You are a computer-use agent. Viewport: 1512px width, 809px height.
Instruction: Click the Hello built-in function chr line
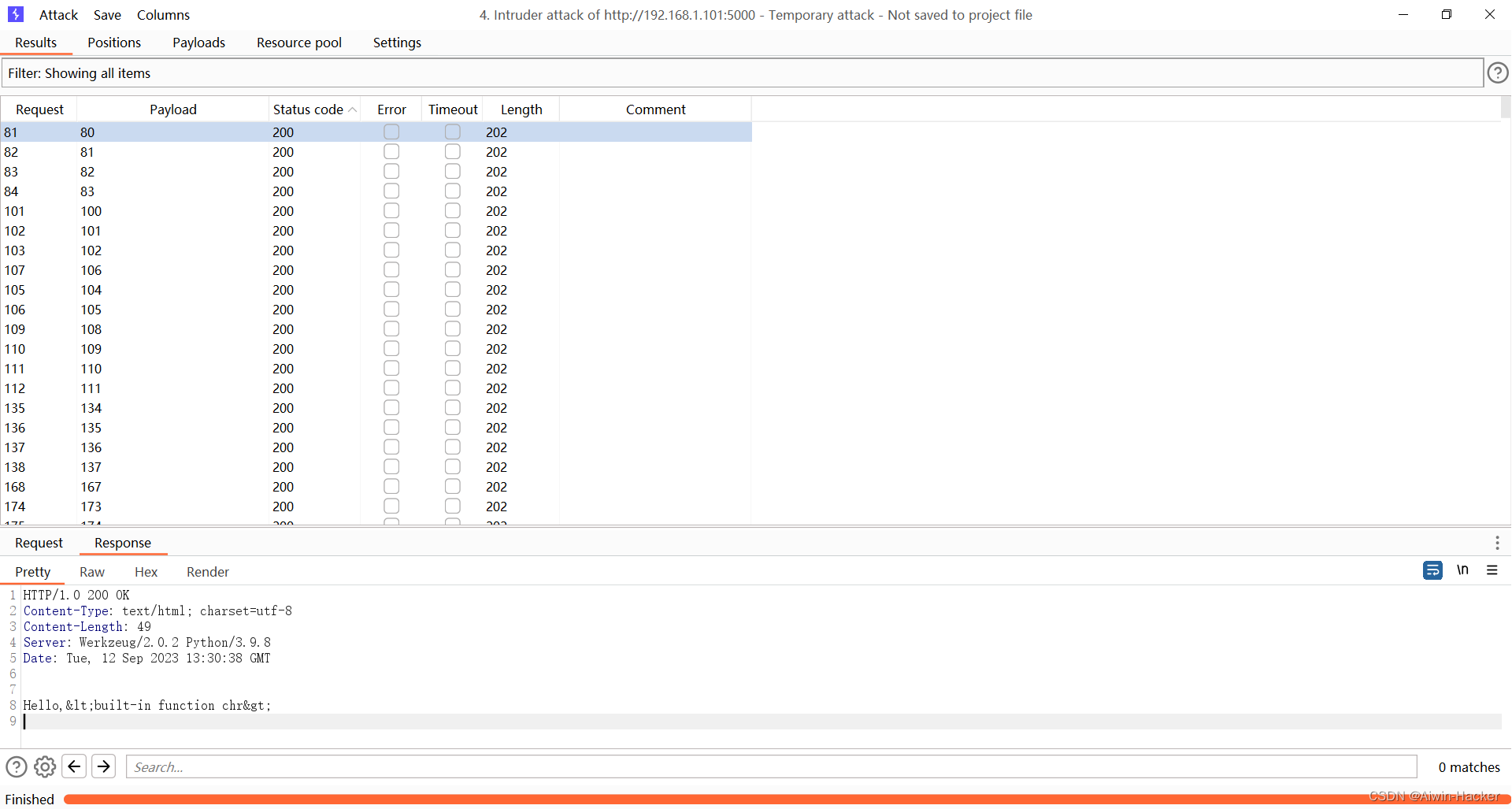click(146, 705)
